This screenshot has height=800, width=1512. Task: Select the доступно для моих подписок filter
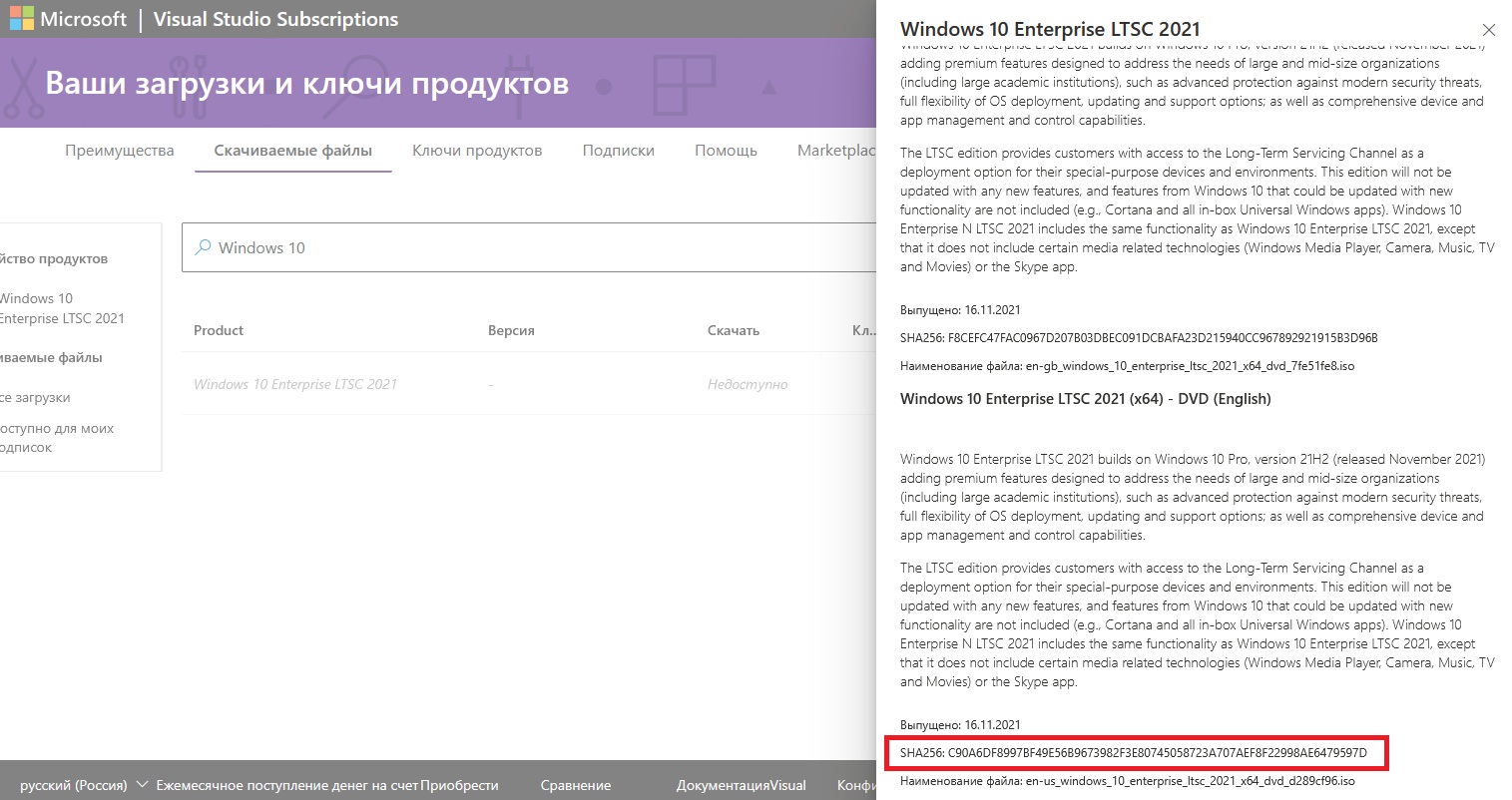point(55,438)
